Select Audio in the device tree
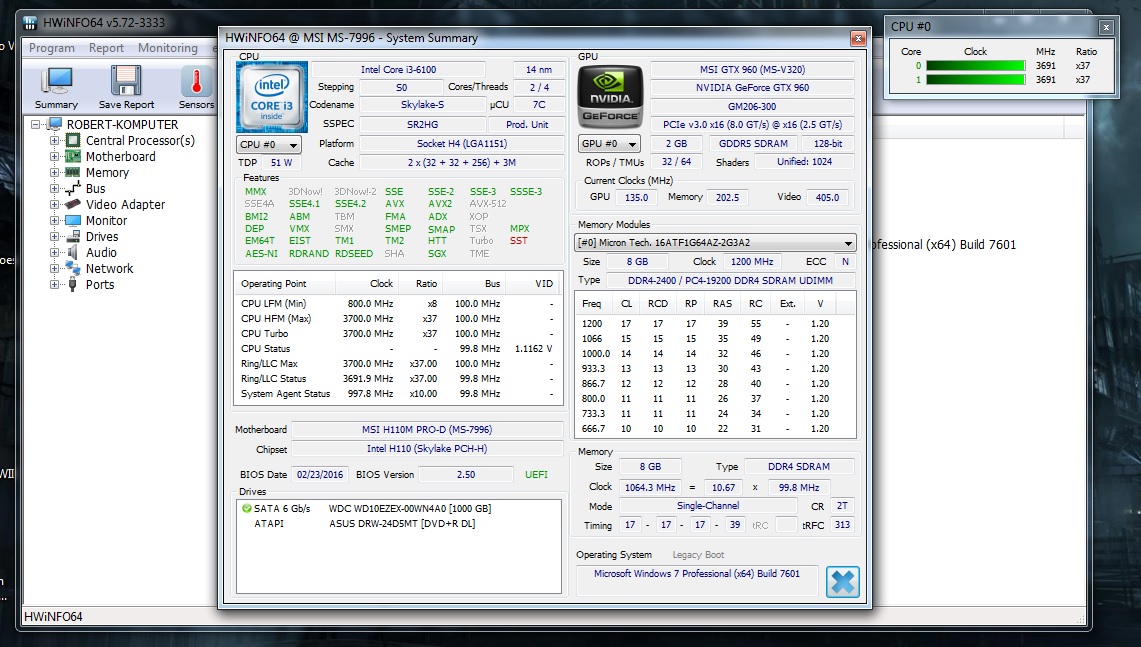 (101, 253)
